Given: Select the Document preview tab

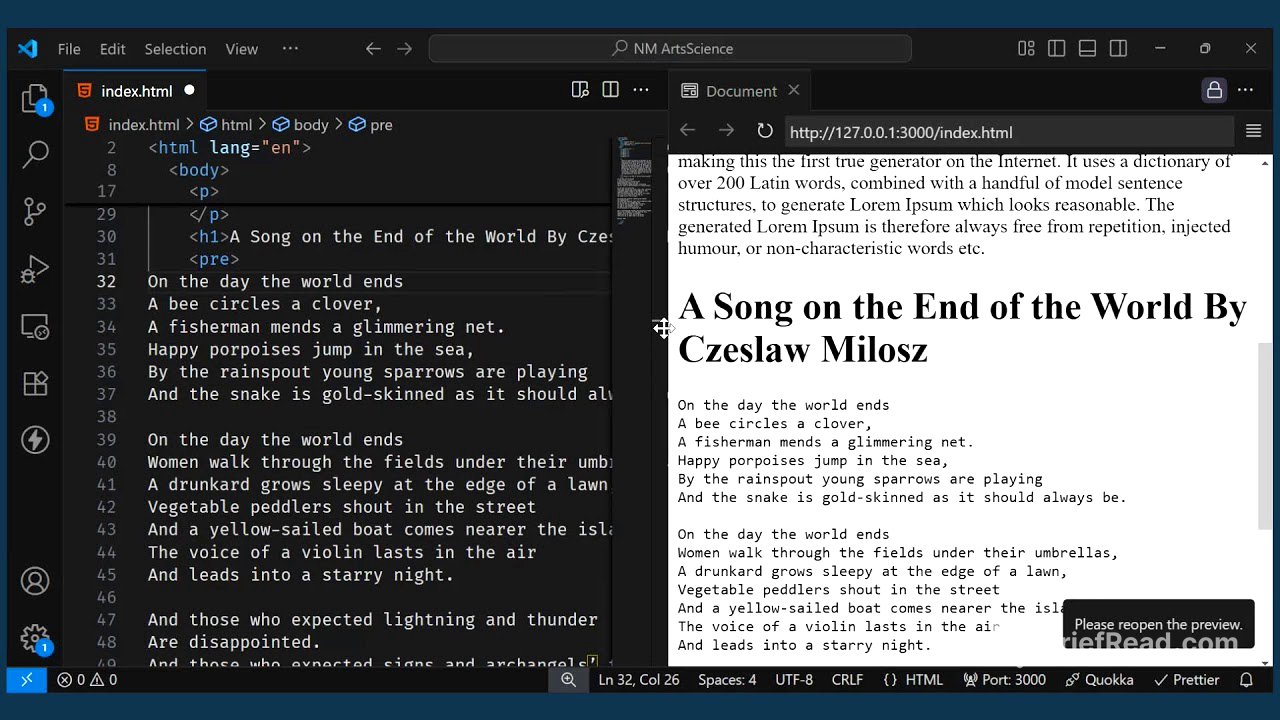Looking at the screenshot, I should tap(740, 91).
